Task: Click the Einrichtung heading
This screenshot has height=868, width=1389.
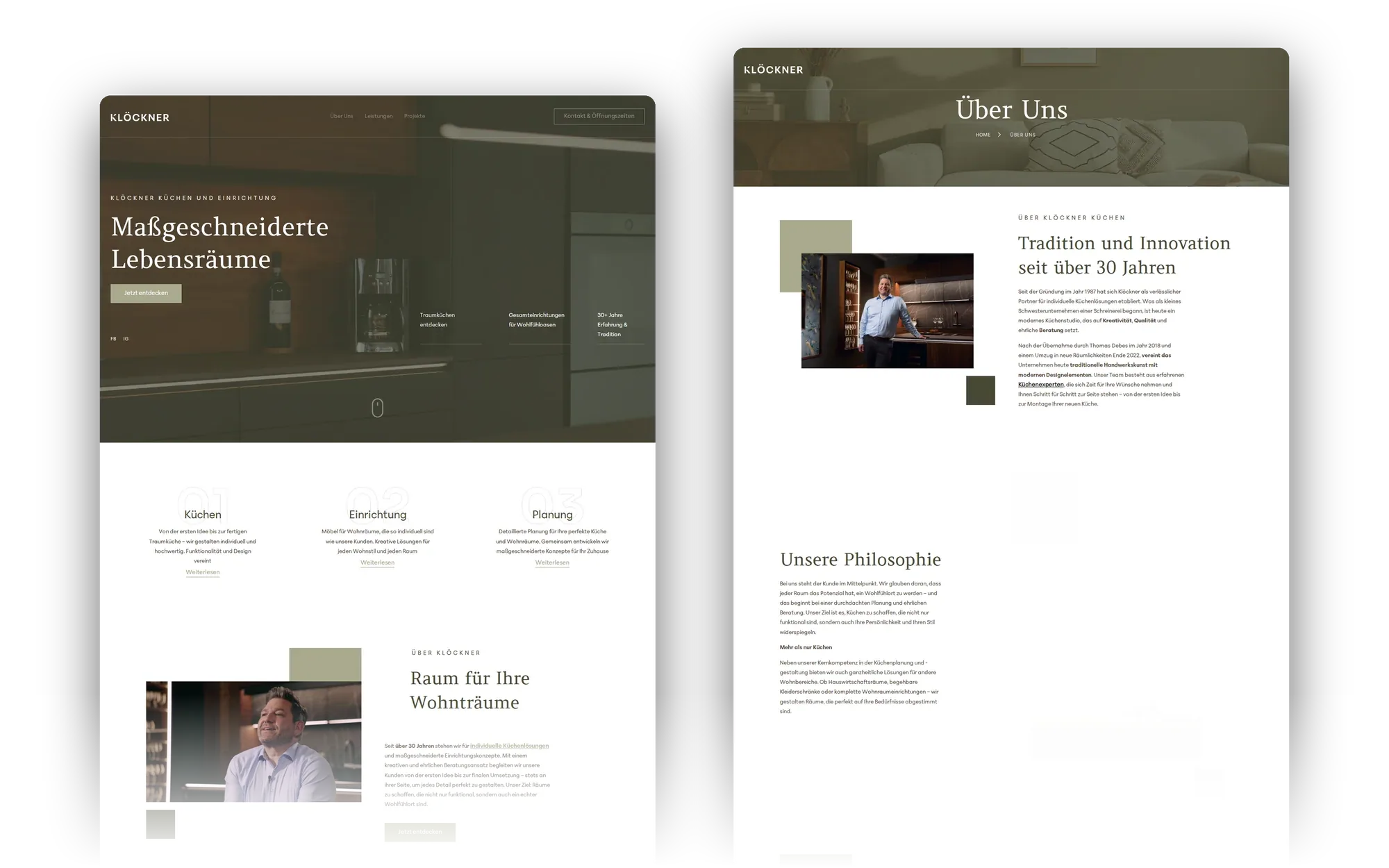Action: [377, 515]
